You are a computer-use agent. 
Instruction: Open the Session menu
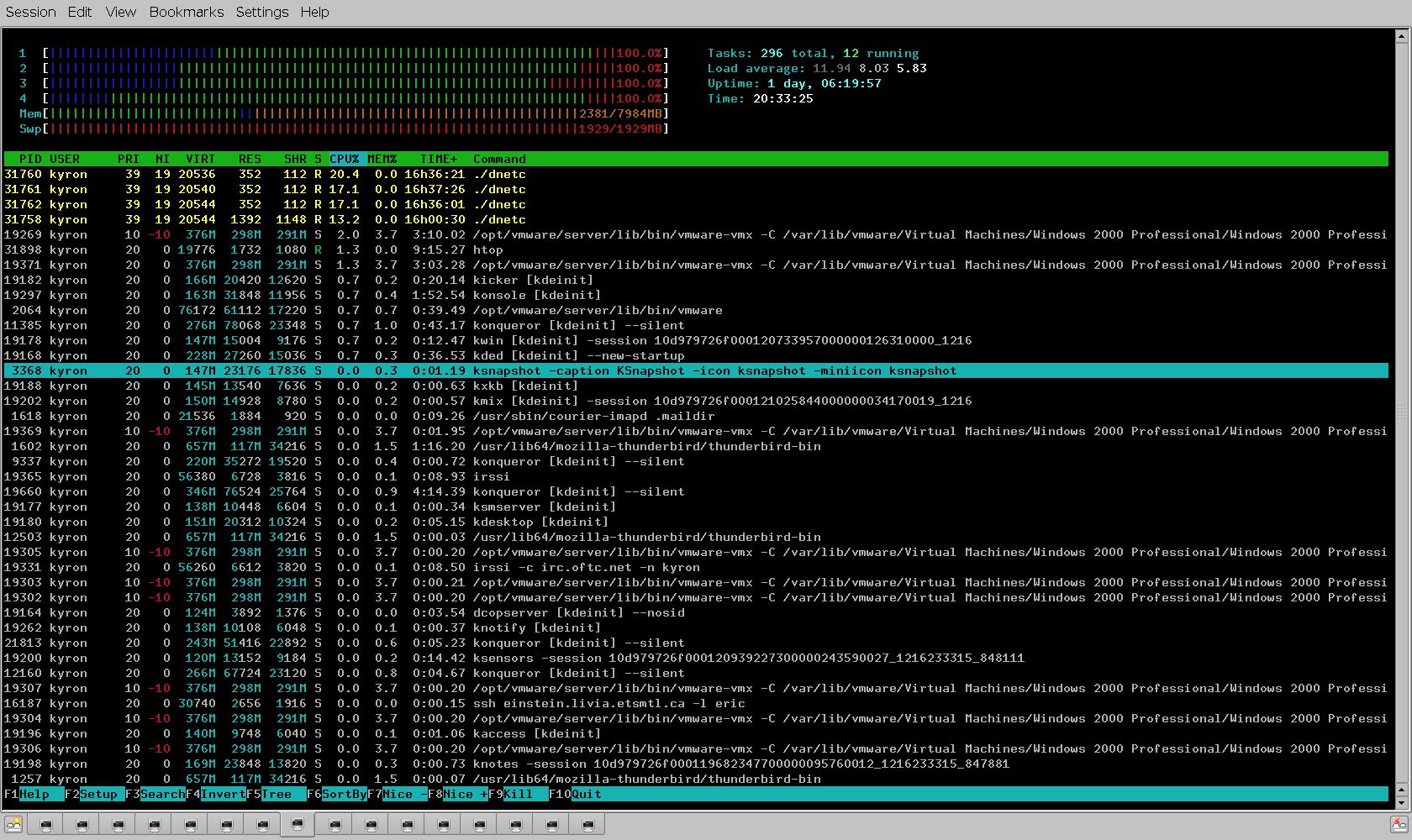(31, 12)
